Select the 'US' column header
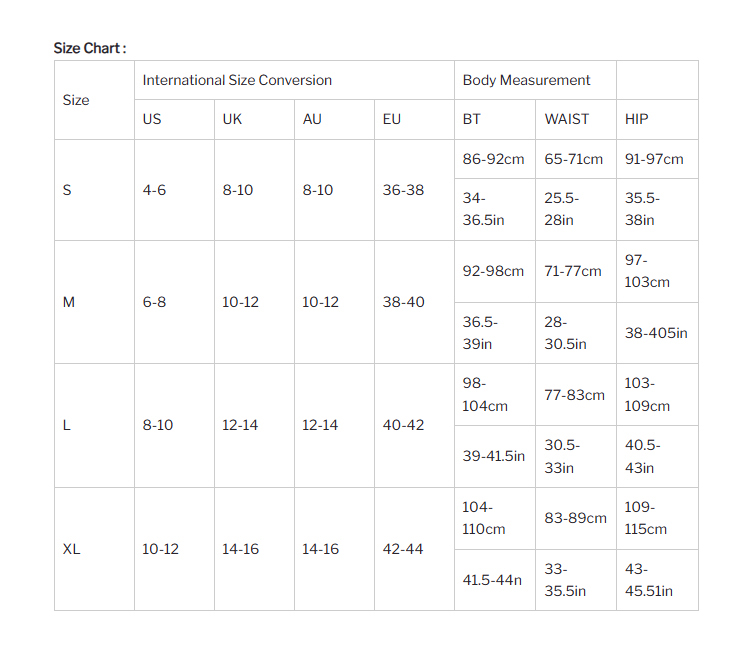 152,119
